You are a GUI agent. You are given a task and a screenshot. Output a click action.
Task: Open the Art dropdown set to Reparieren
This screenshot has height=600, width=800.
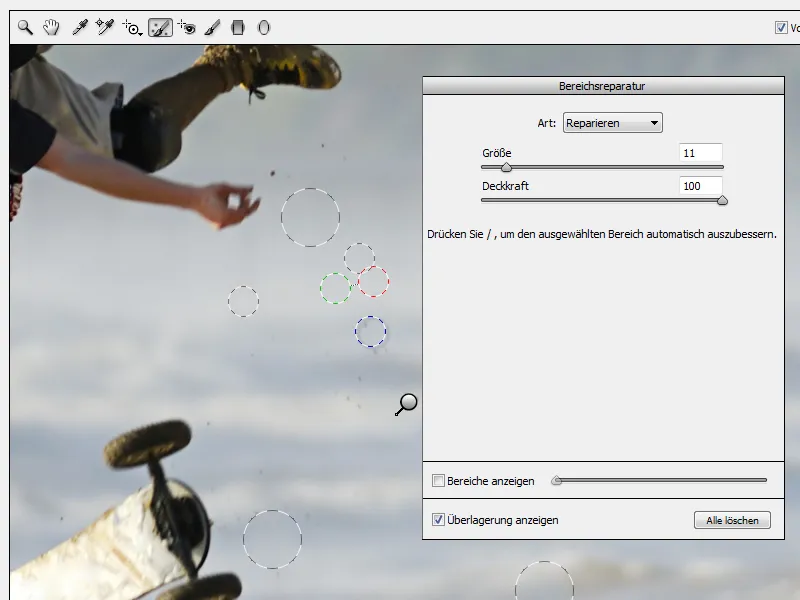click(612, 123)
